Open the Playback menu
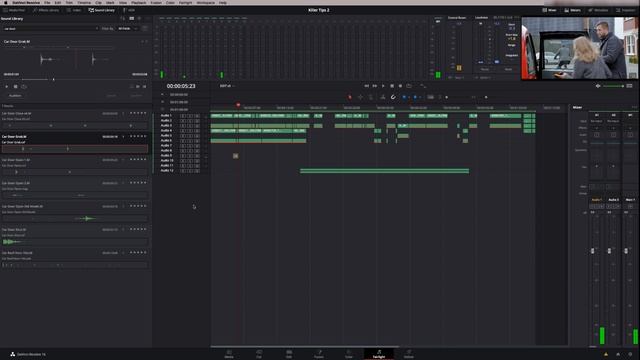The height and width of the screenshot is (360, 640). (x=139, y=2)
